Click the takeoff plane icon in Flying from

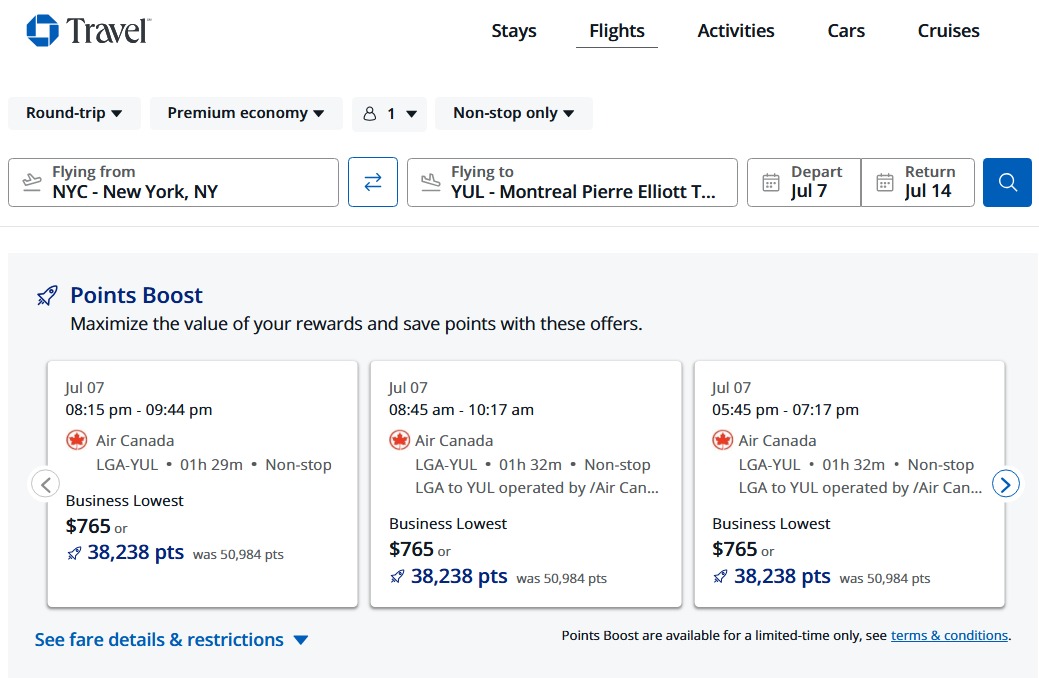32,182
